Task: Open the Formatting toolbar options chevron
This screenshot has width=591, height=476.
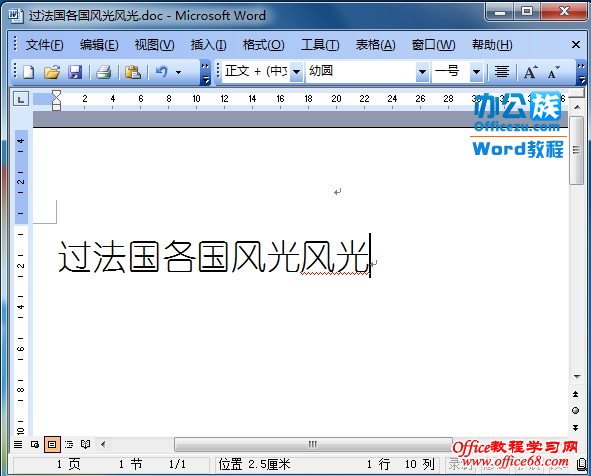Action: [x=582, y=73]
